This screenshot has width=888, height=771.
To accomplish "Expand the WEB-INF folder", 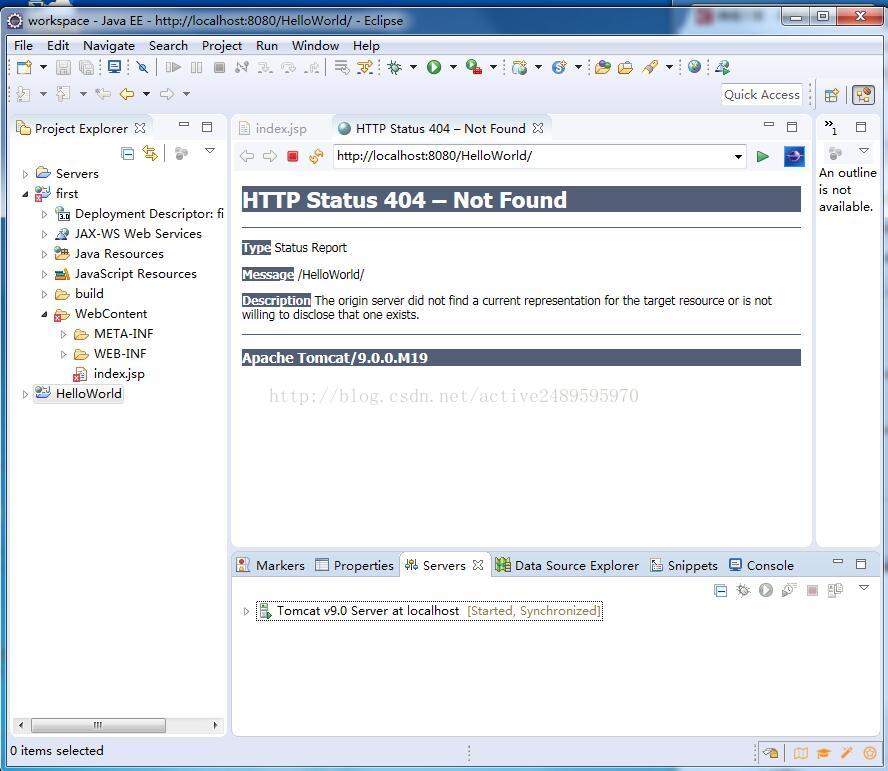I will (x=63, y=355).
